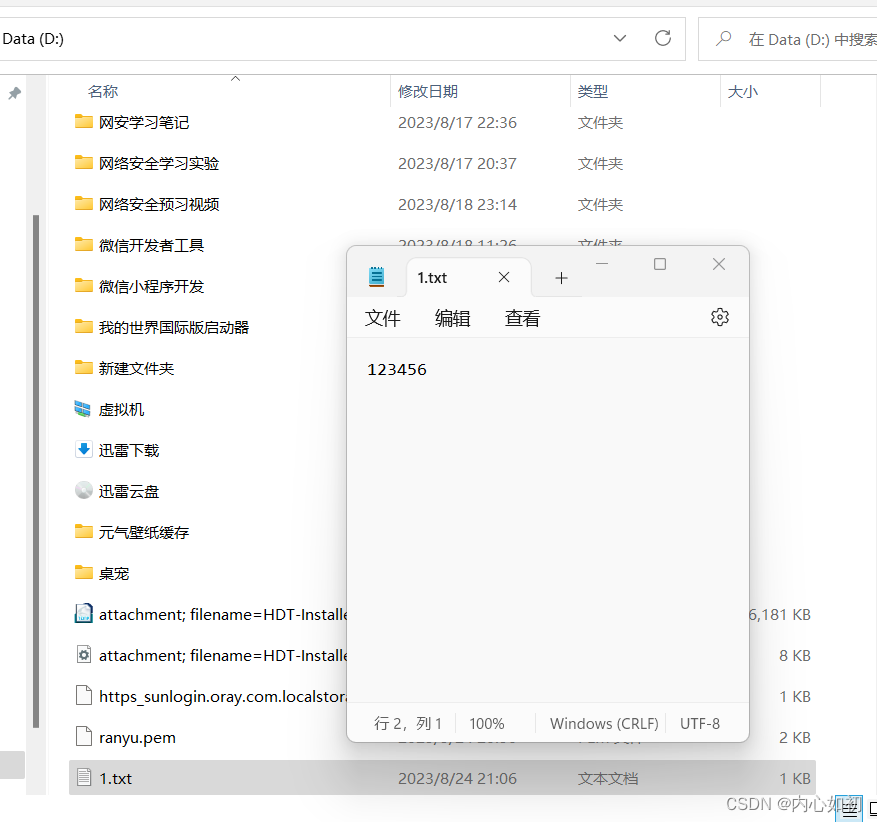Maximize the Notepad window

(x=660, y=264)
